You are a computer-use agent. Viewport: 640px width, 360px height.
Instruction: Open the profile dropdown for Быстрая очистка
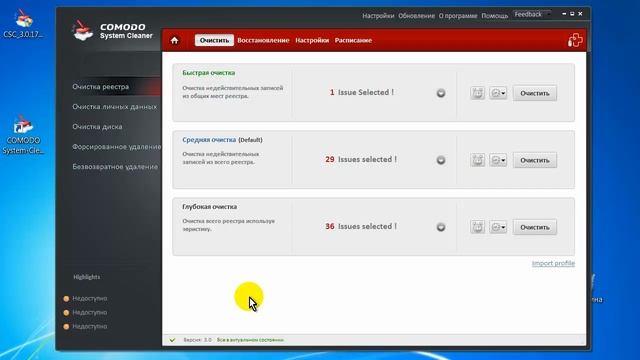(498, 93)
